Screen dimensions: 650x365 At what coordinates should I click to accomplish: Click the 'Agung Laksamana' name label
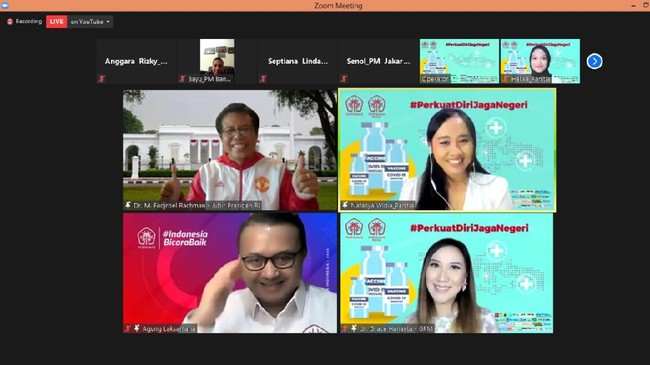click(169, 328)
